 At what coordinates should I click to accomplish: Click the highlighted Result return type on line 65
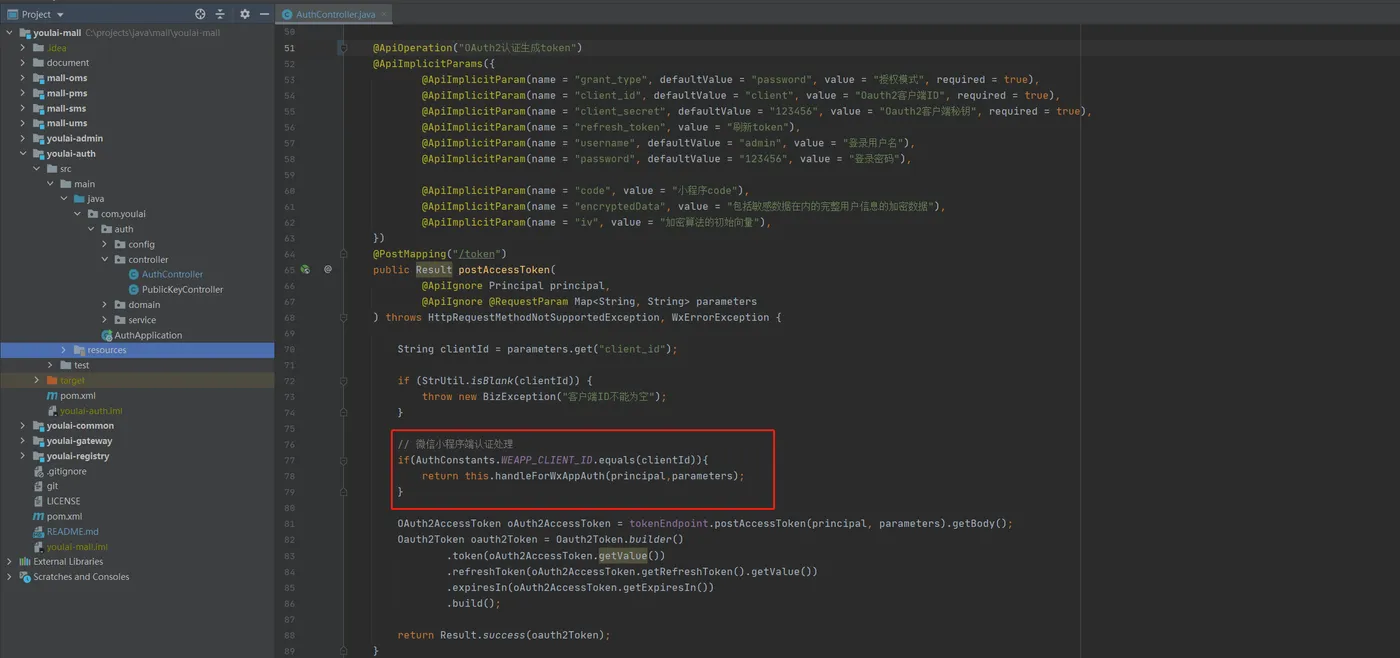[x=434, y=270]
